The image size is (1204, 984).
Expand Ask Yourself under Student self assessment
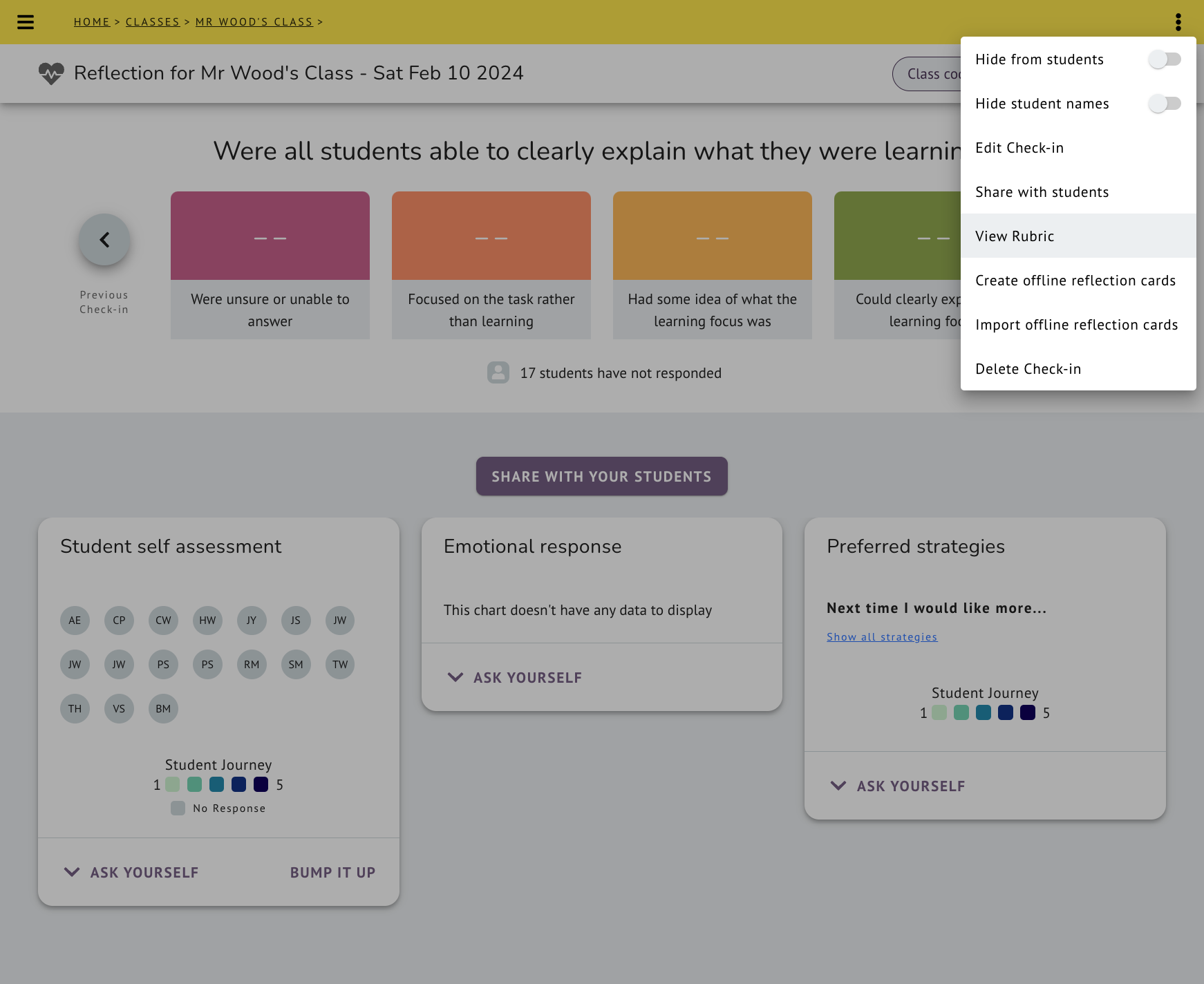click(131, 872)
